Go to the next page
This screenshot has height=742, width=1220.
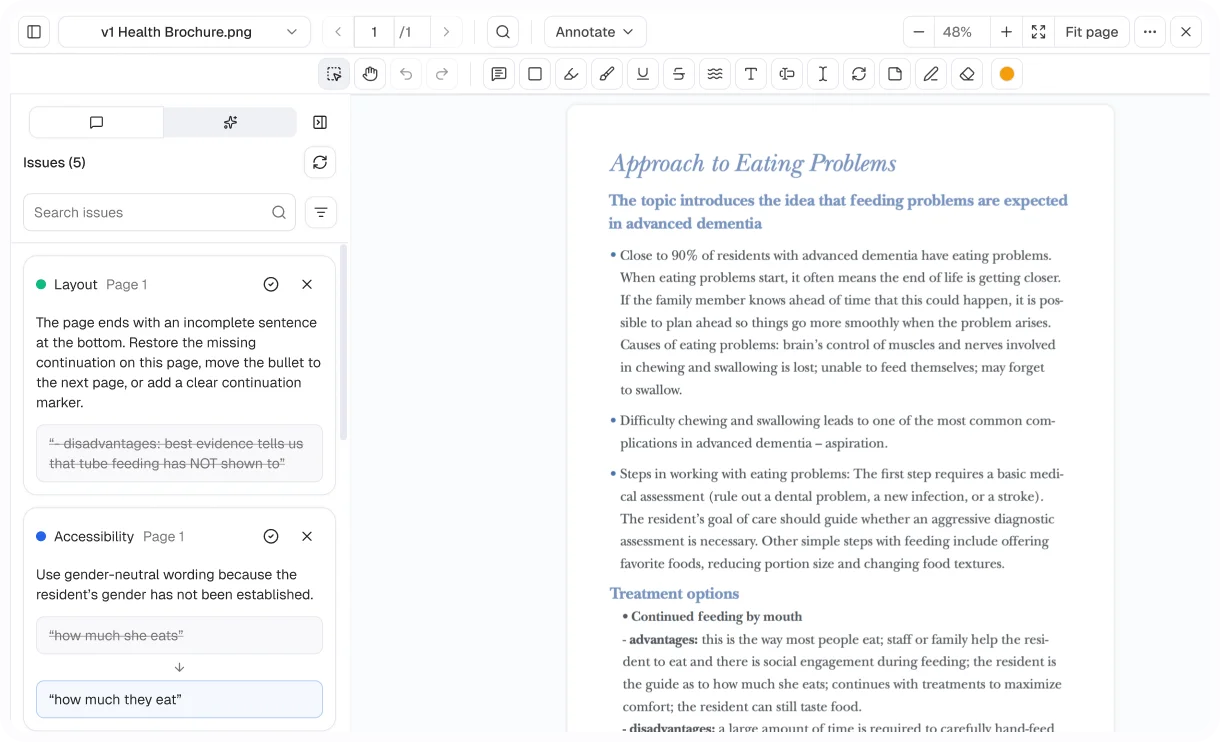tap(446, 32)
